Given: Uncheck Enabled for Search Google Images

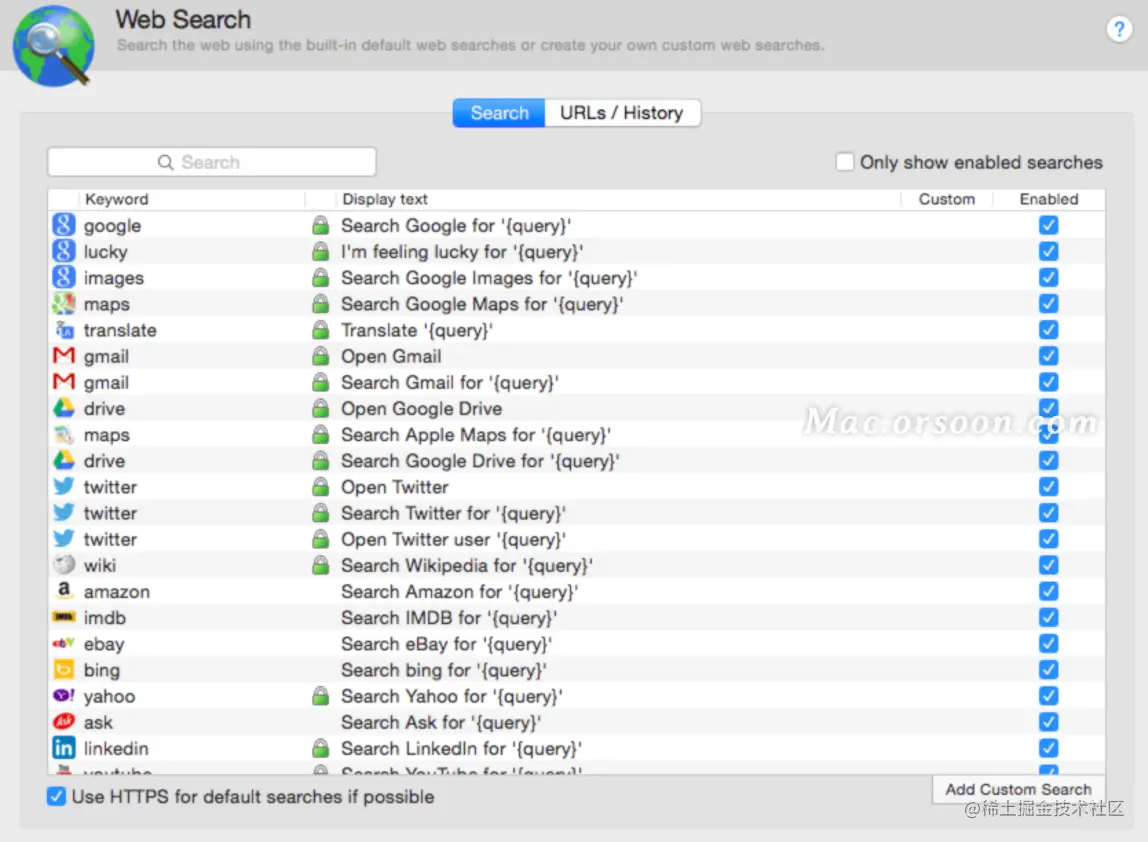Looking at the screenshot, I should point(1048,277).
